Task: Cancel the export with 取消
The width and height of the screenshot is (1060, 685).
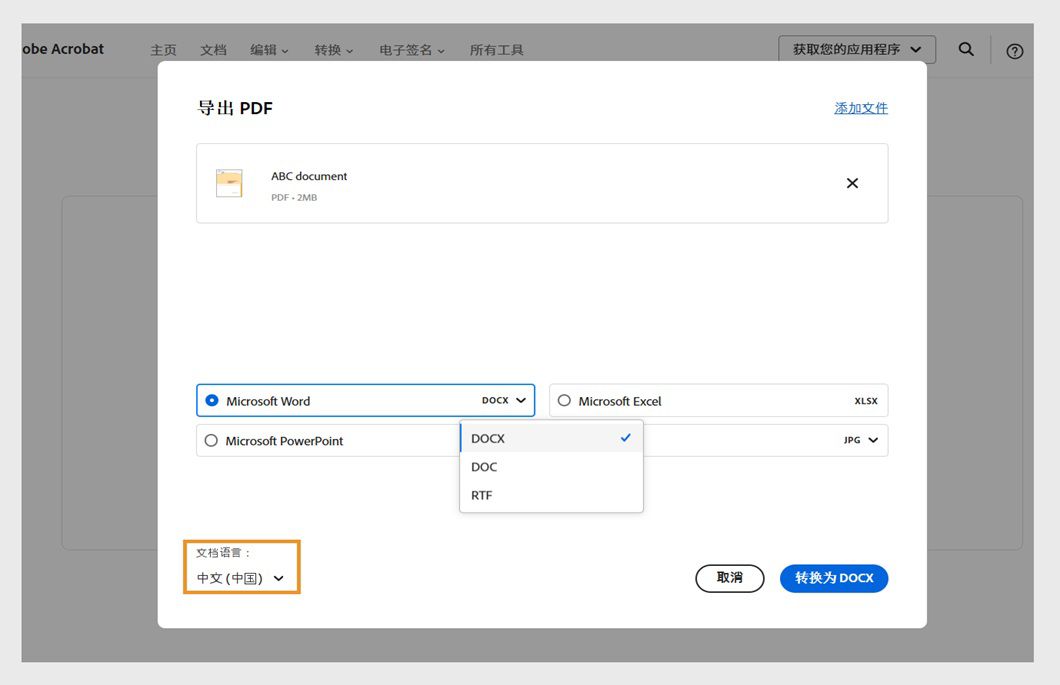Action: (729, 578)
